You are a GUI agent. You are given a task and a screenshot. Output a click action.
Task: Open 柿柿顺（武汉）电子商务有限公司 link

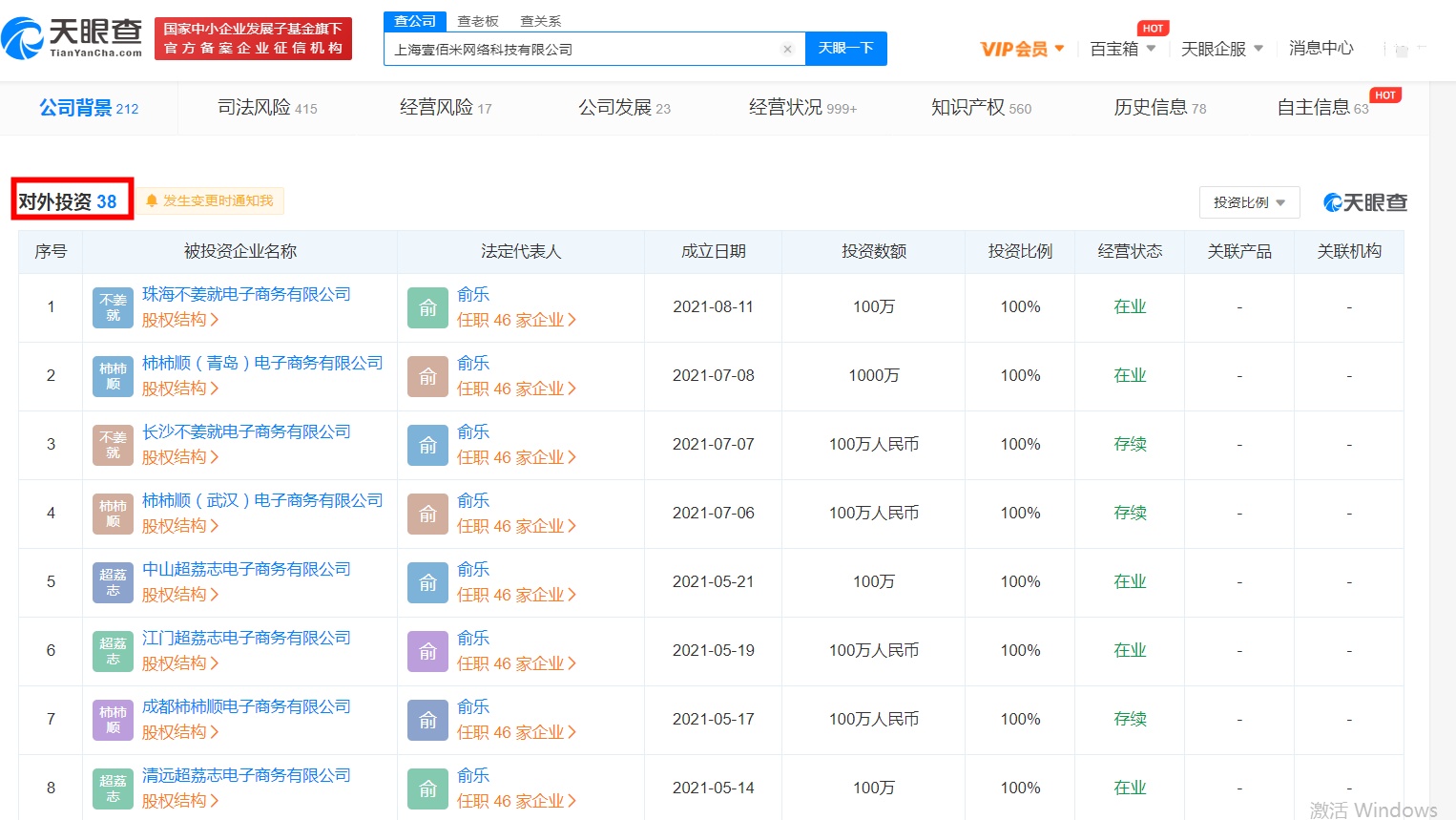[x=262, y=501]
